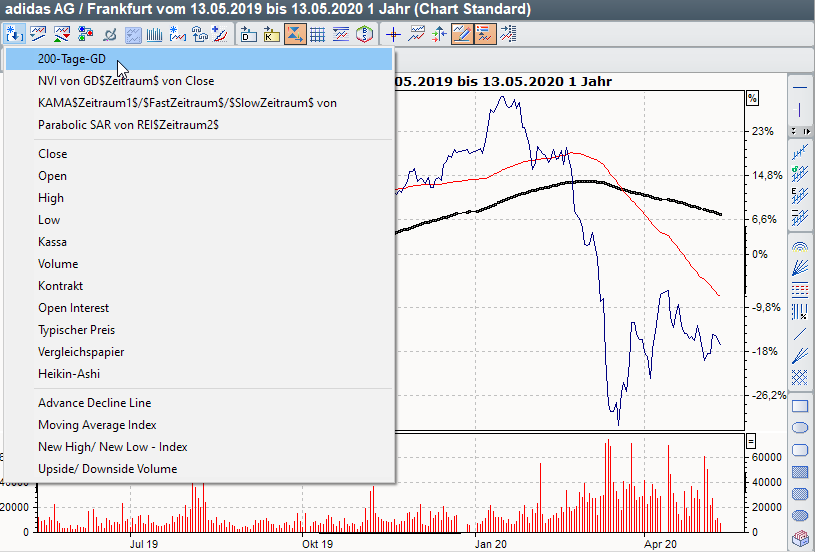Screen dimensions: 815x552
Task: Click the crosshatch grid pattern drawing tool
Action: (x=799, y=377)
